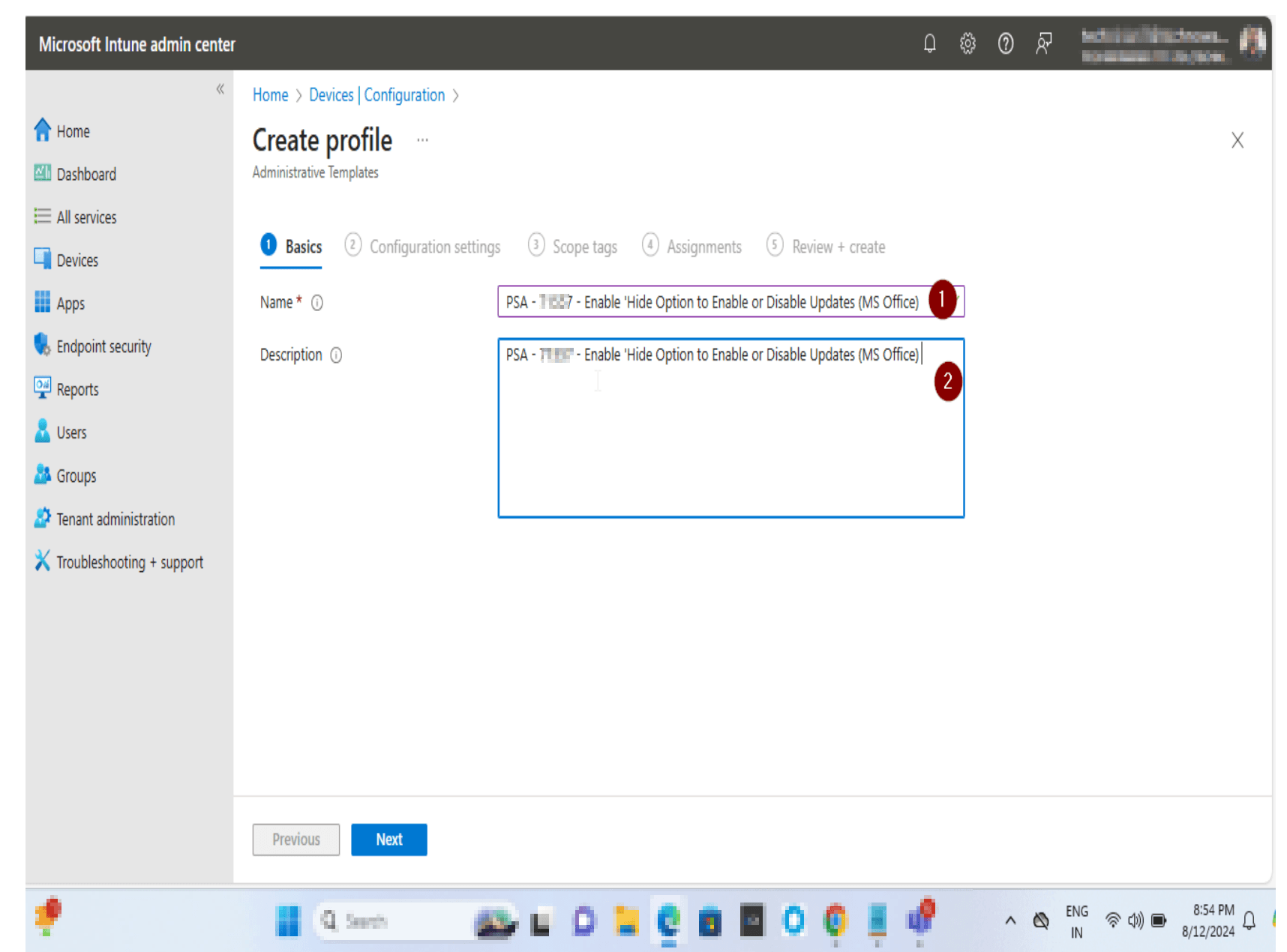Switch to Configuration settings step
Viewport: 1287px width, 952px height.
[423, 247]
